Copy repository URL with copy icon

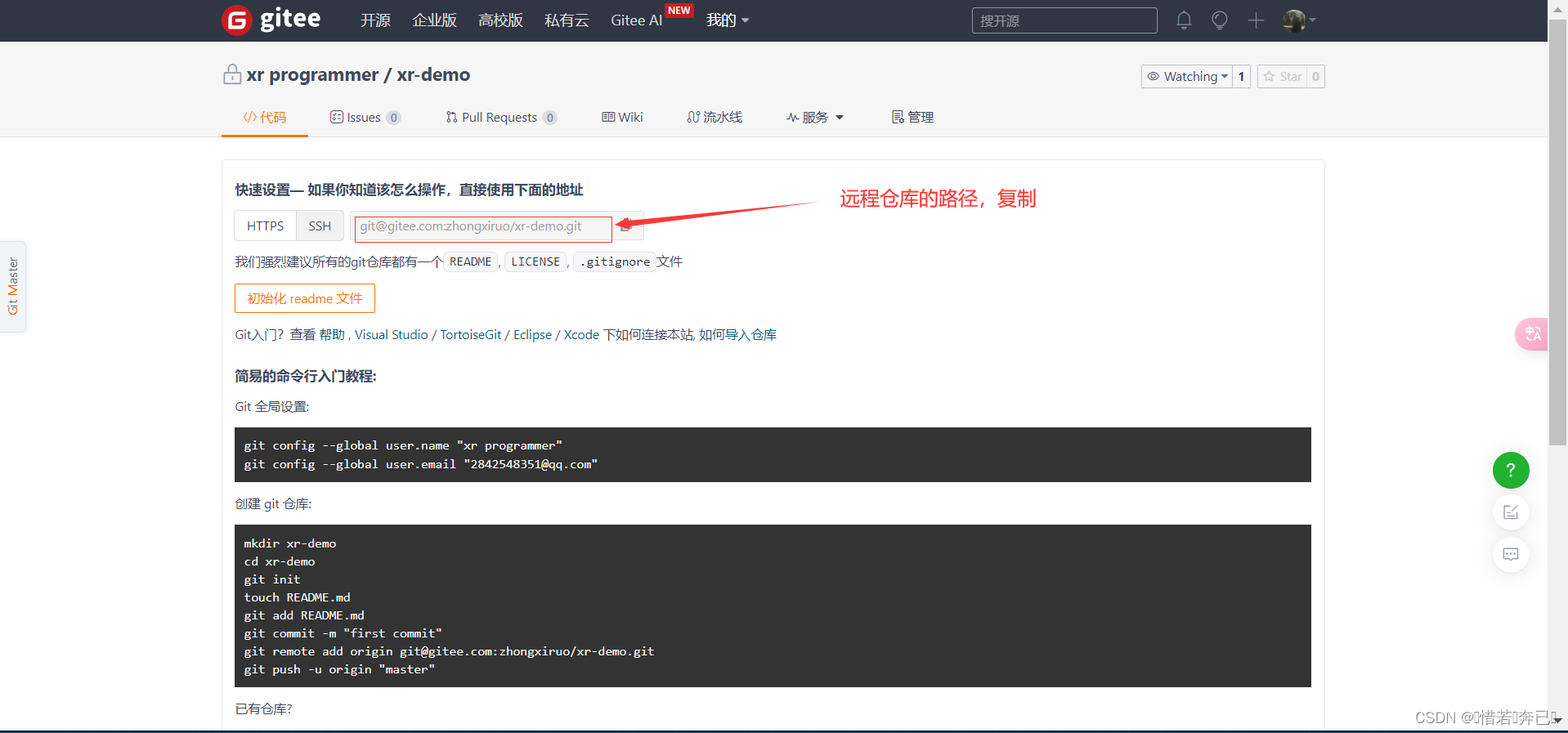tap(626, 226)
